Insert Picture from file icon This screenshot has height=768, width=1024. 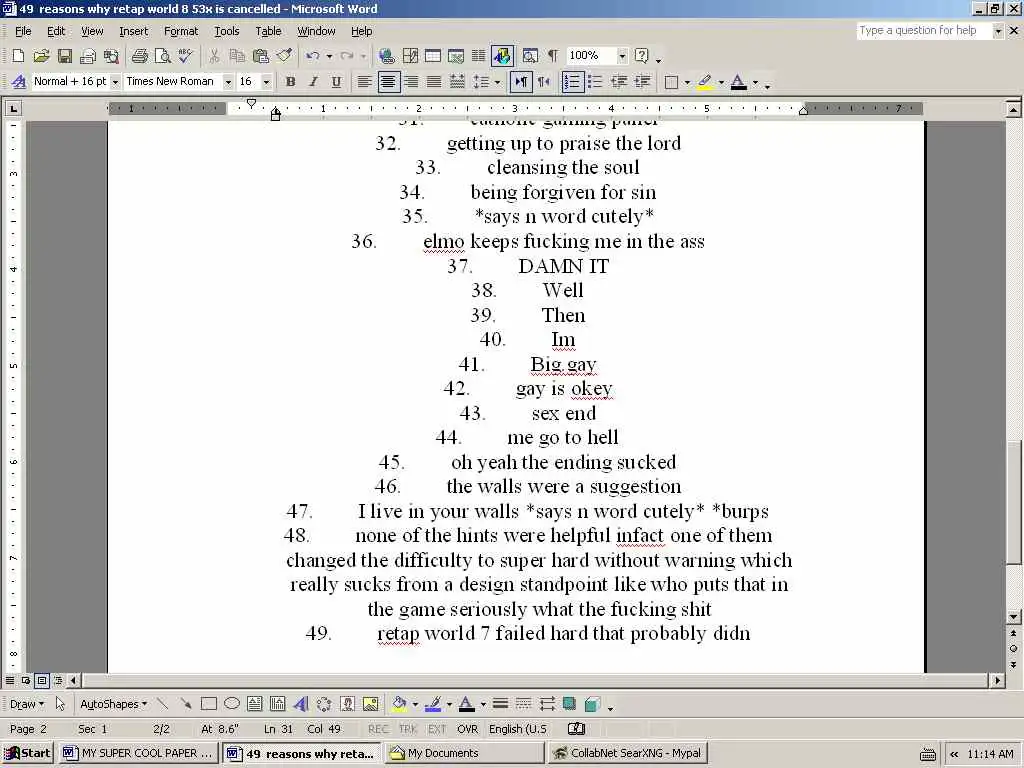coord(370,703)
